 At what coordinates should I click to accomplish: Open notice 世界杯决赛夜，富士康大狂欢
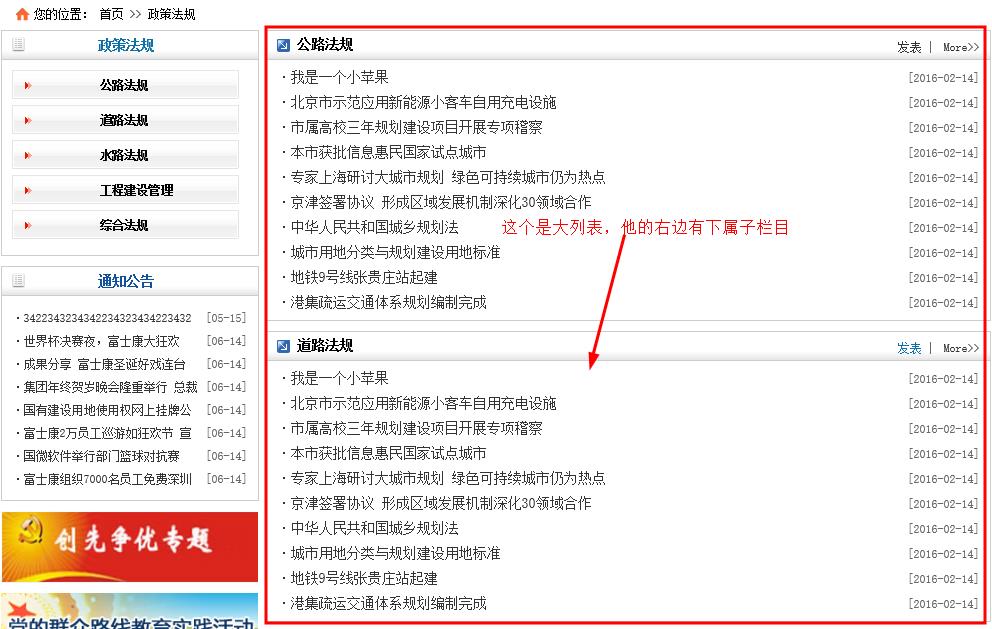click(101, 341)
